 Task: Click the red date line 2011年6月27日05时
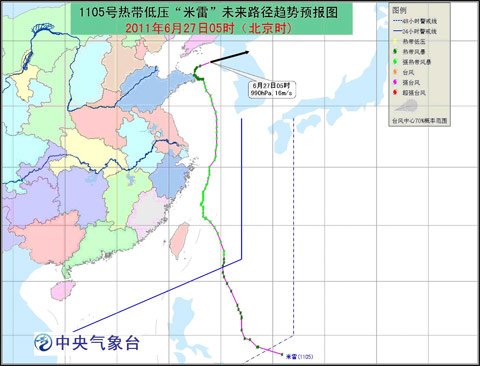tap(209, 28)
